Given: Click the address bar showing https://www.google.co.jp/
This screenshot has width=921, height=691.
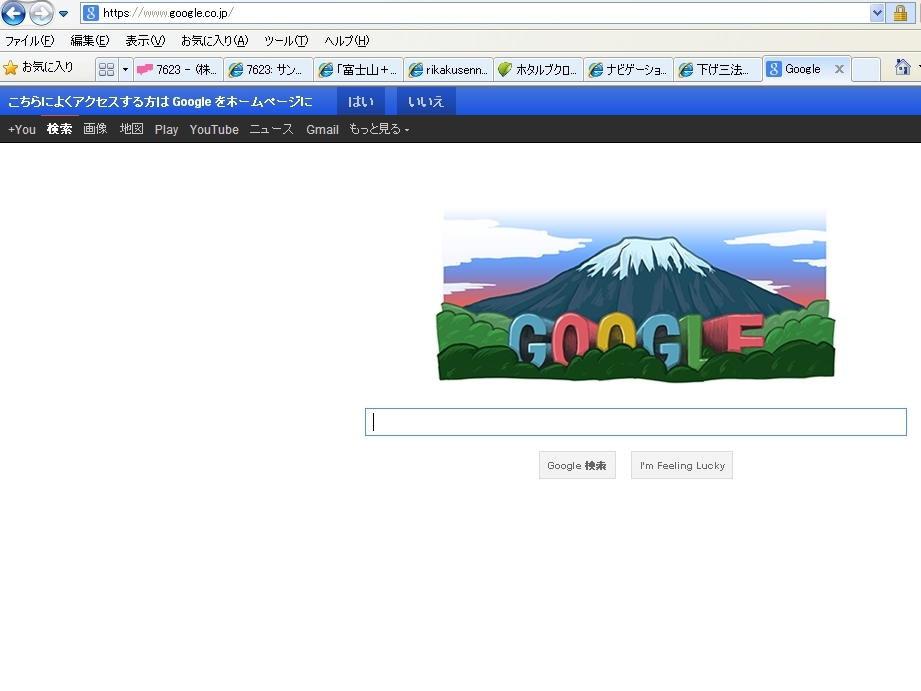Looking at the screenshot, I should click(x=475, y=13).
